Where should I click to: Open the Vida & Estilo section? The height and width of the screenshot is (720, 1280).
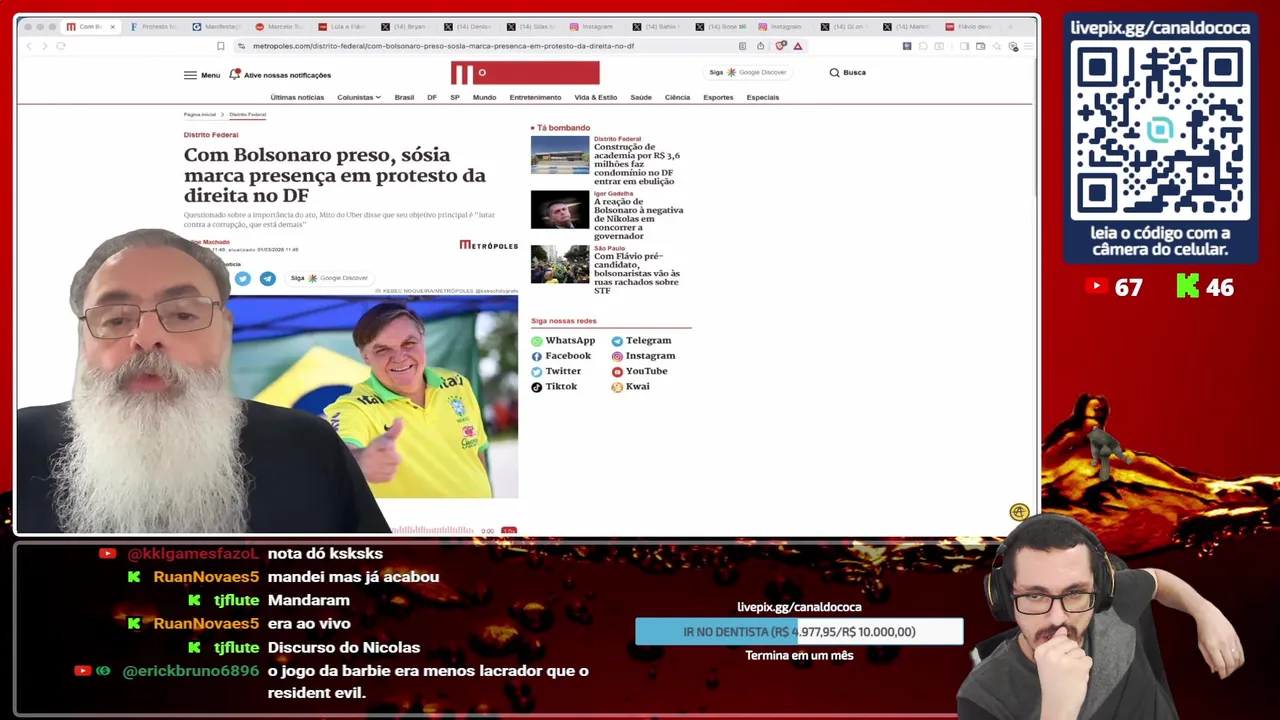[x=596, y=97]
